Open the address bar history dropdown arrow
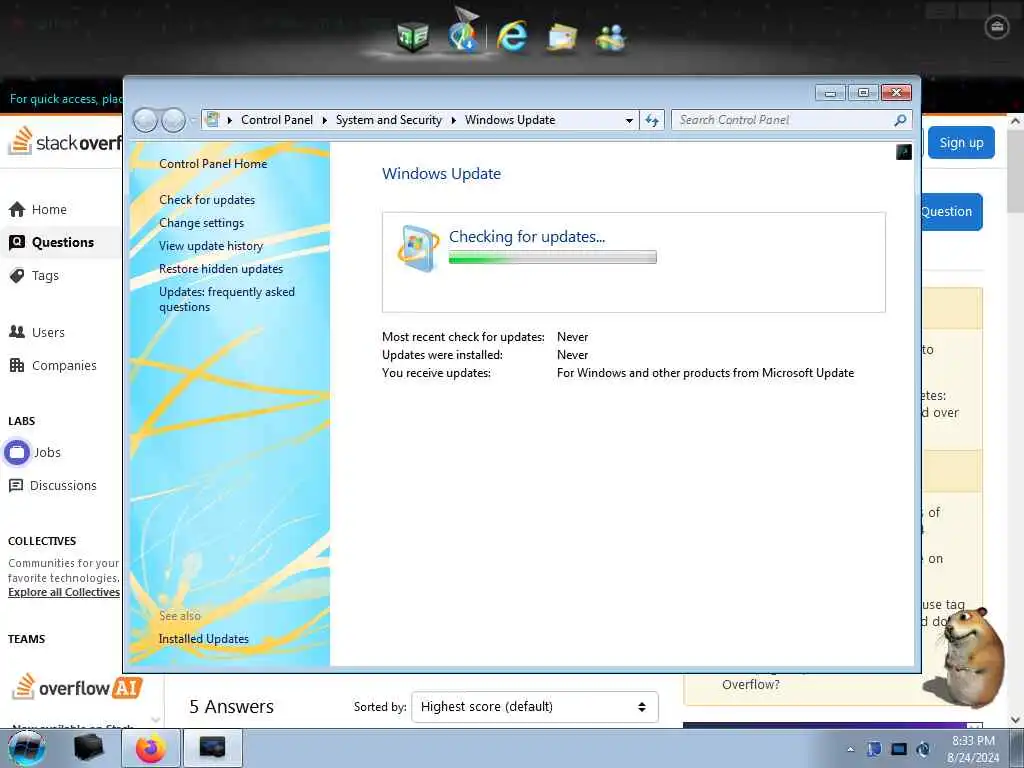 tap(629, 120)
